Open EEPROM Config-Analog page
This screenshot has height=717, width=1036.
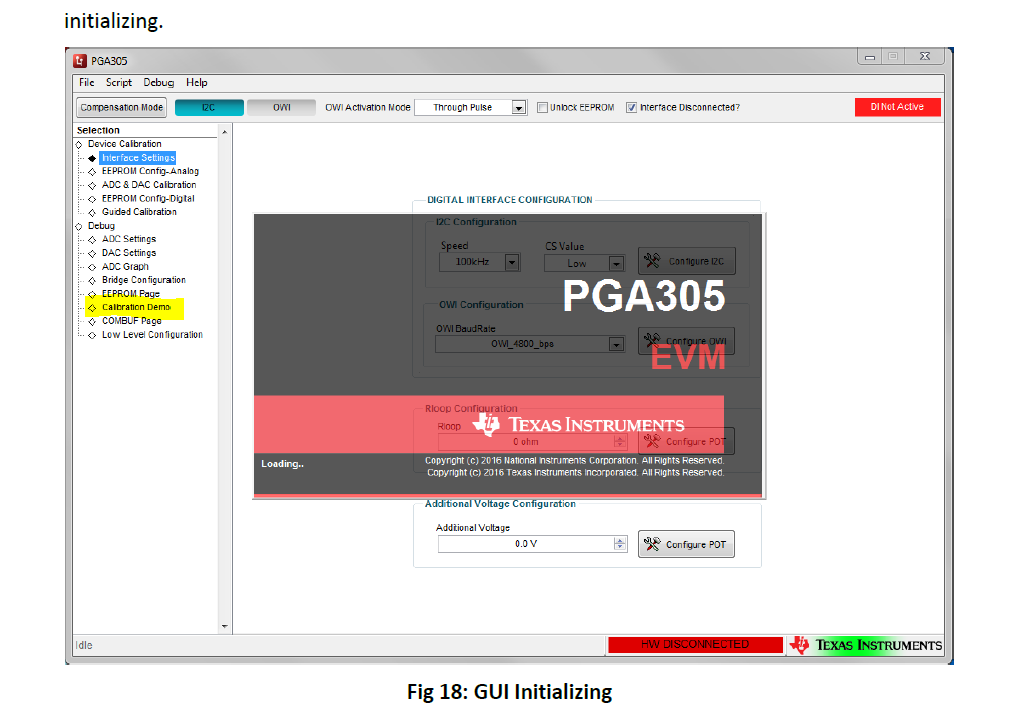pyautogui.click(x=150, y=171)
